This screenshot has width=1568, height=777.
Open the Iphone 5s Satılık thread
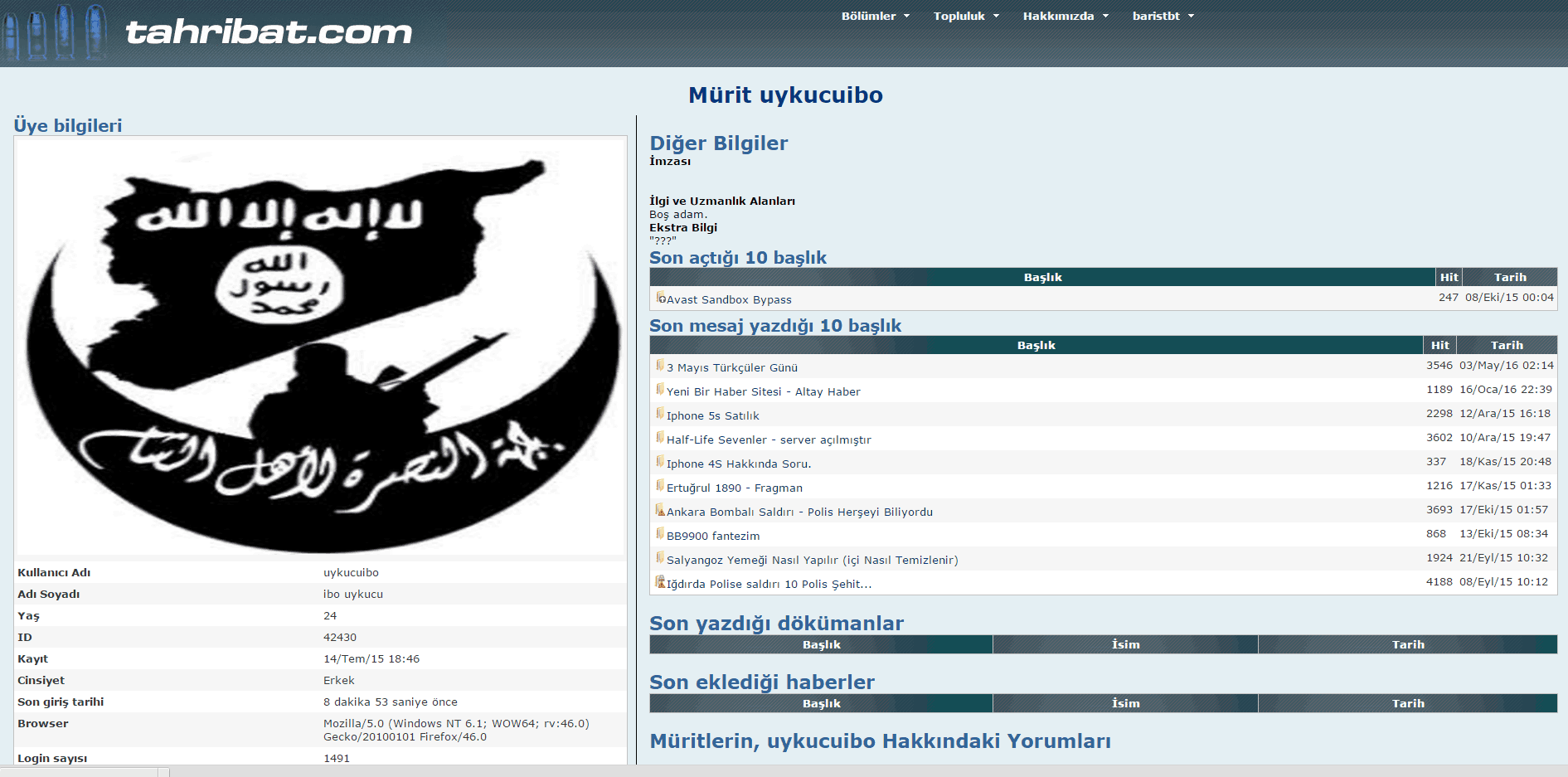pyautogui.click(x=713, y=416)
